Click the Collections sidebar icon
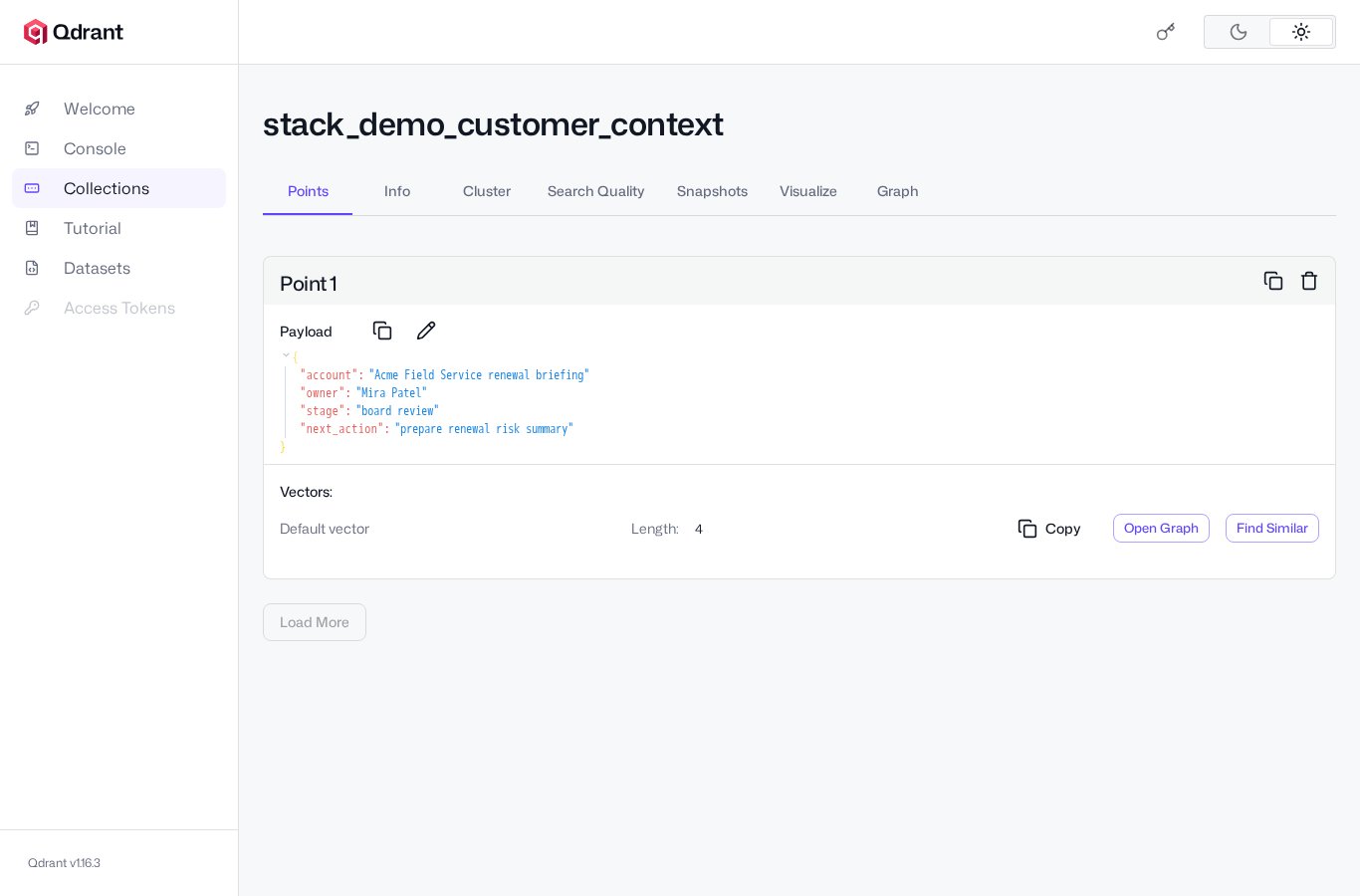Viewport: 1360px width, 896px height. pos(32,188)
